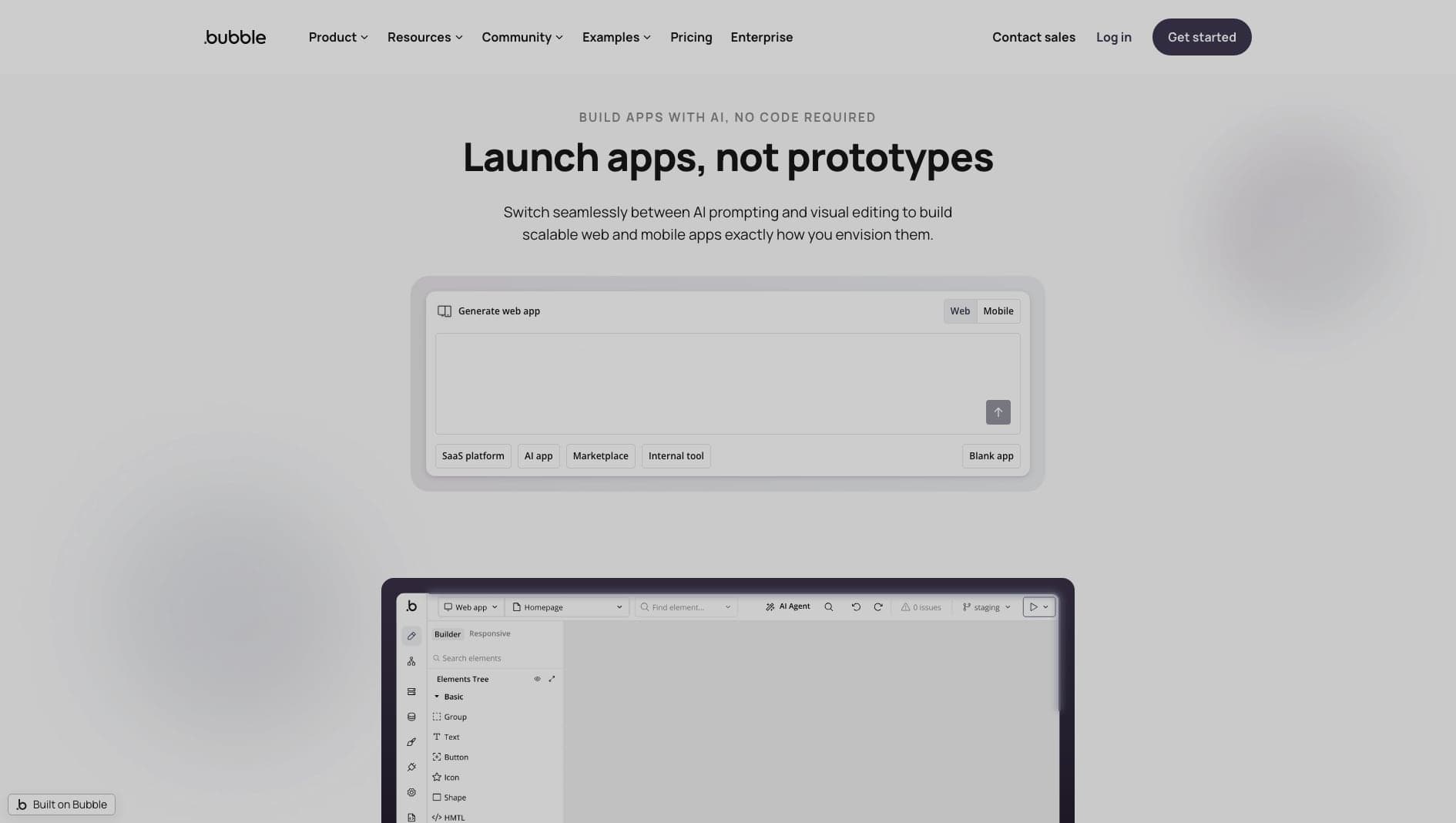Open the Community dropdown menu

pos(522,37)
